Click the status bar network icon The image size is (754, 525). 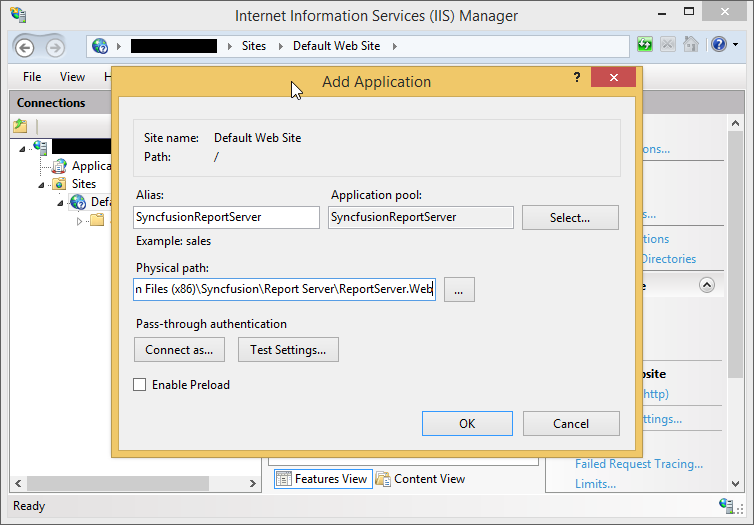(x=728, y=506)
